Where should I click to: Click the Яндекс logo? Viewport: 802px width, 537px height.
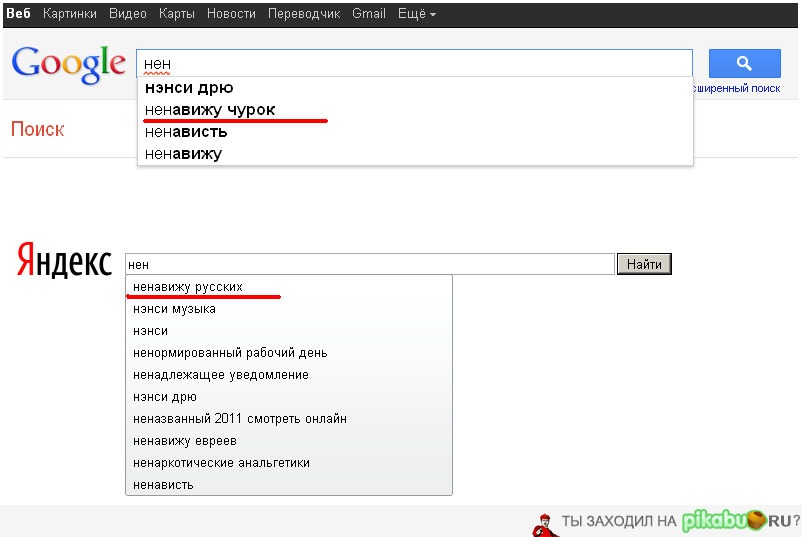[x=64, y=261]
